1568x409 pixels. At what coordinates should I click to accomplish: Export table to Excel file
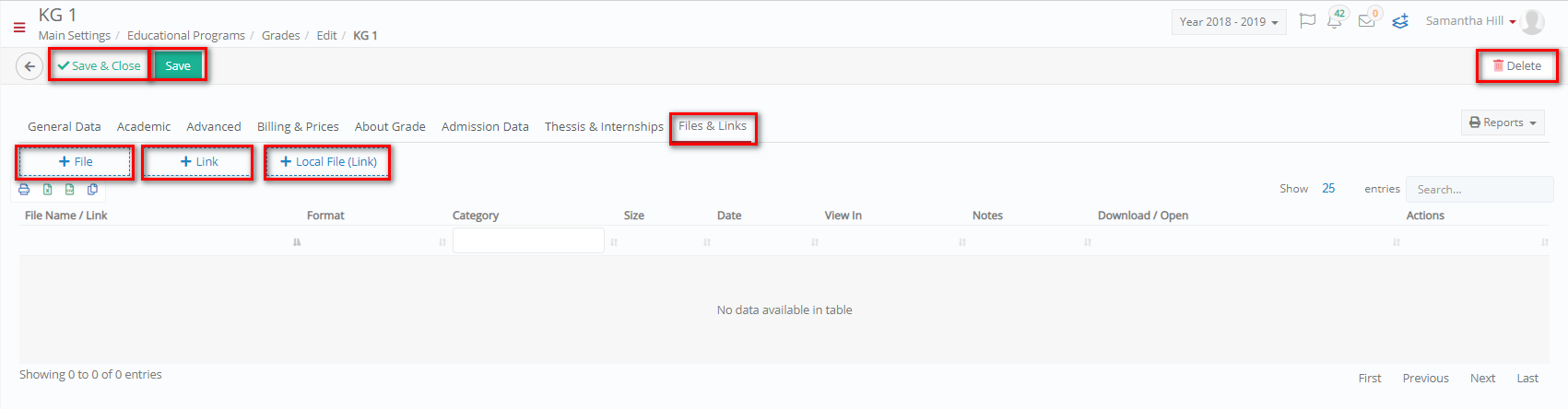pos(47,190)
